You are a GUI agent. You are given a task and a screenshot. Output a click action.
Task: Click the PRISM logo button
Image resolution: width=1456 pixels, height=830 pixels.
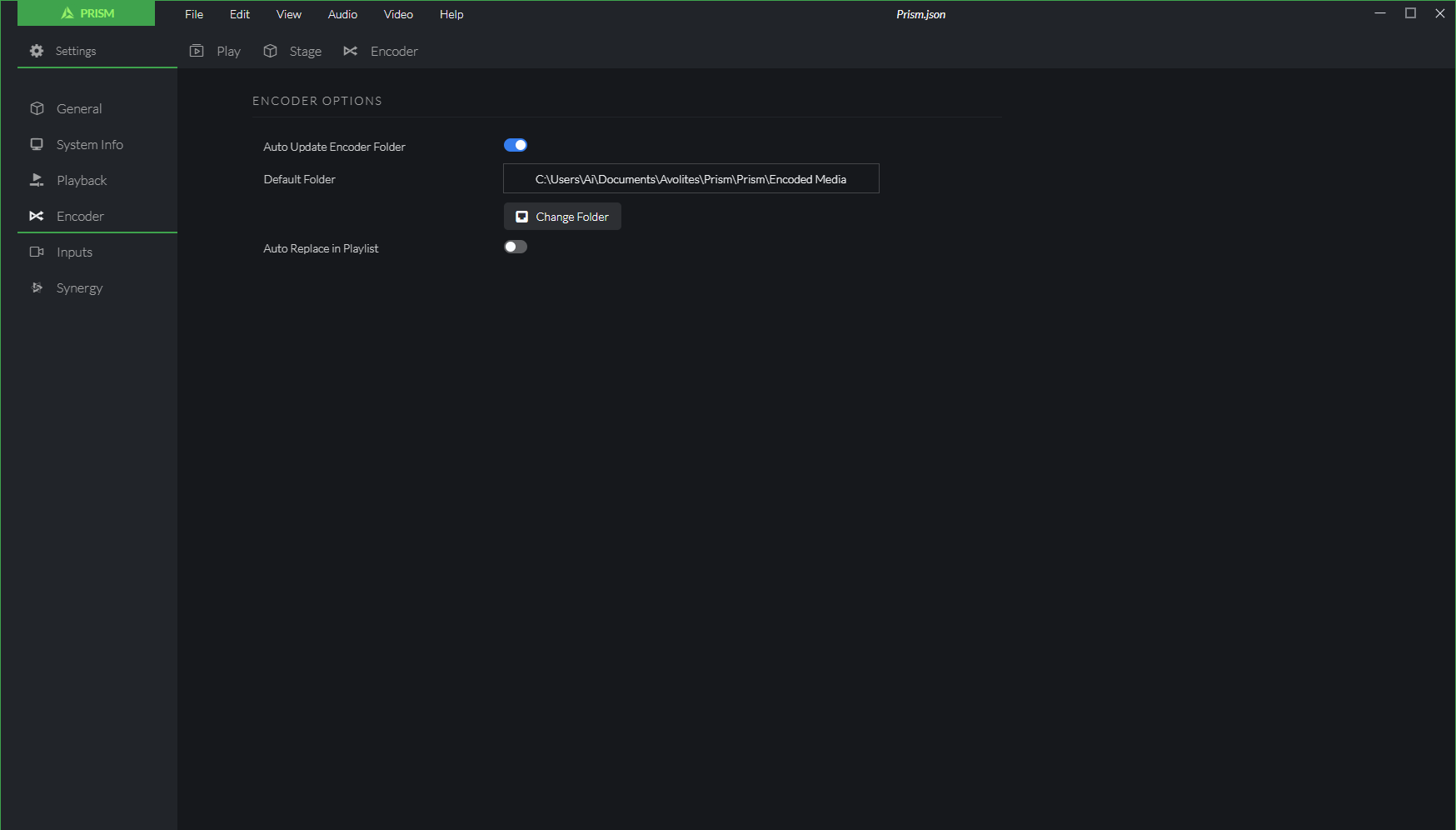[x=87, y=13]
